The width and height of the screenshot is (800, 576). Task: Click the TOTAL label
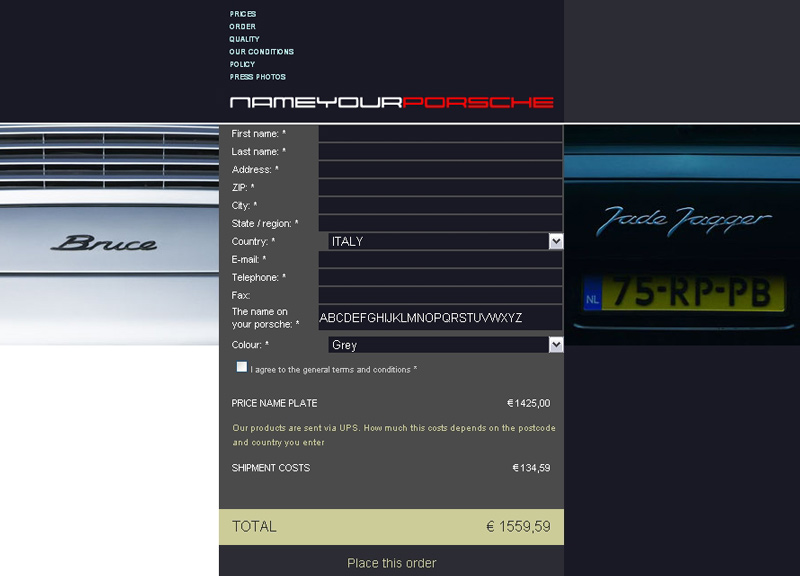point(254,527)
